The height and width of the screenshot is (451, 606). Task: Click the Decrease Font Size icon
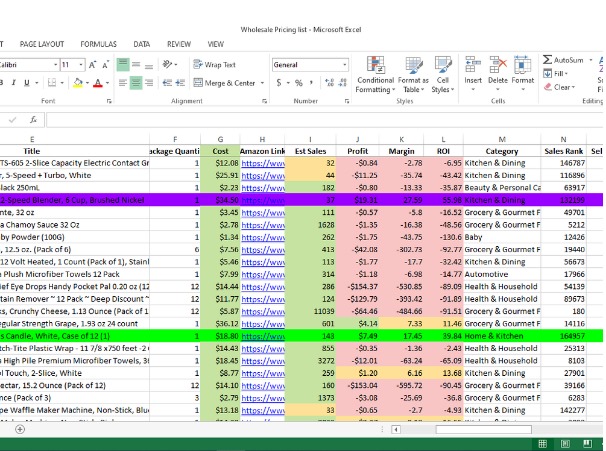(x=106, y=65)
